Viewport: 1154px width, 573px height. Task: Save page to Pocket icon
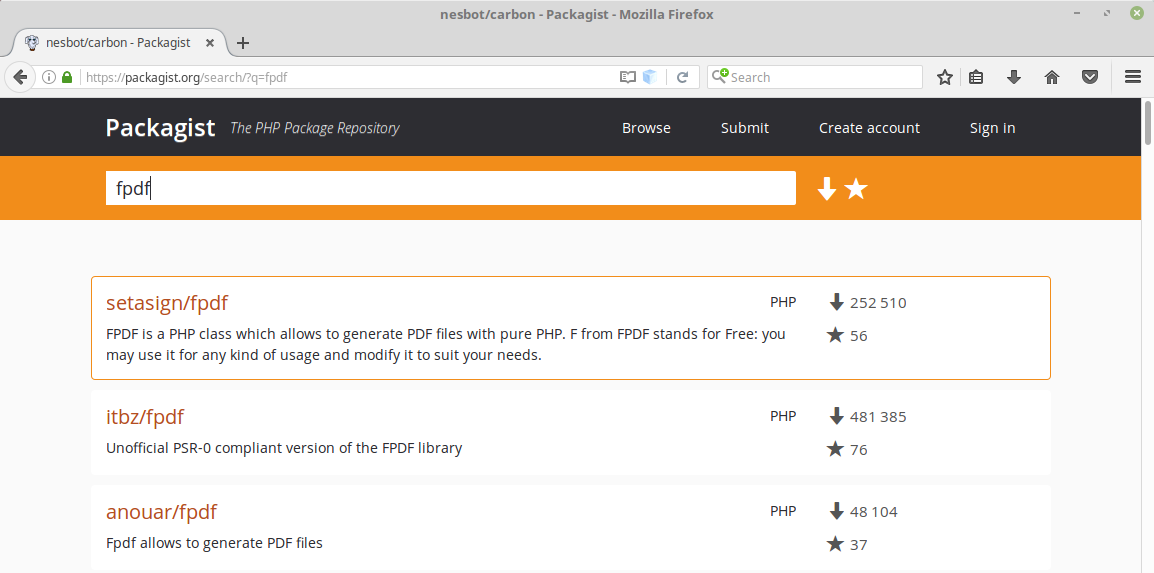(x=1090, y=77)
